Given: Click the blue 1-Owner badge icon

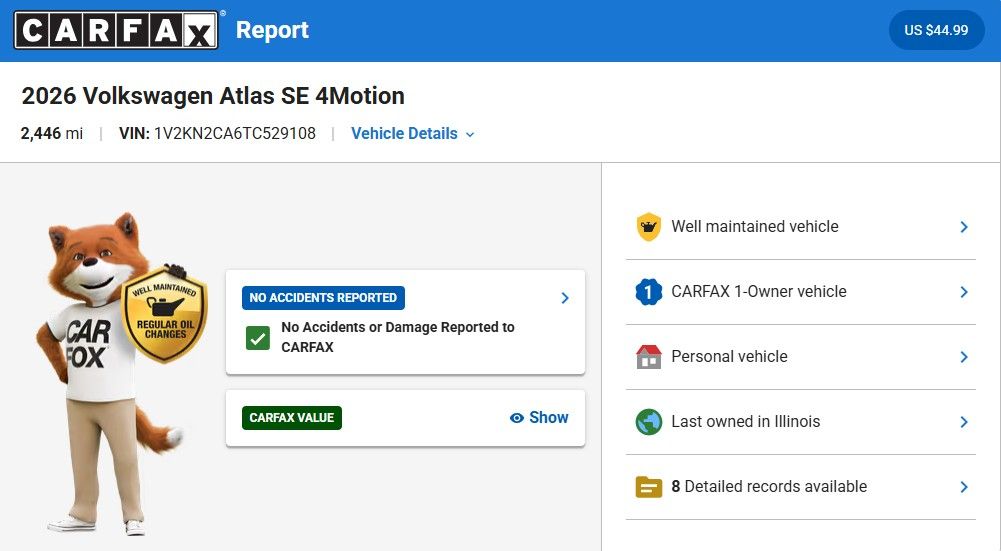Looking at the screenshot, I should (649, 292).
